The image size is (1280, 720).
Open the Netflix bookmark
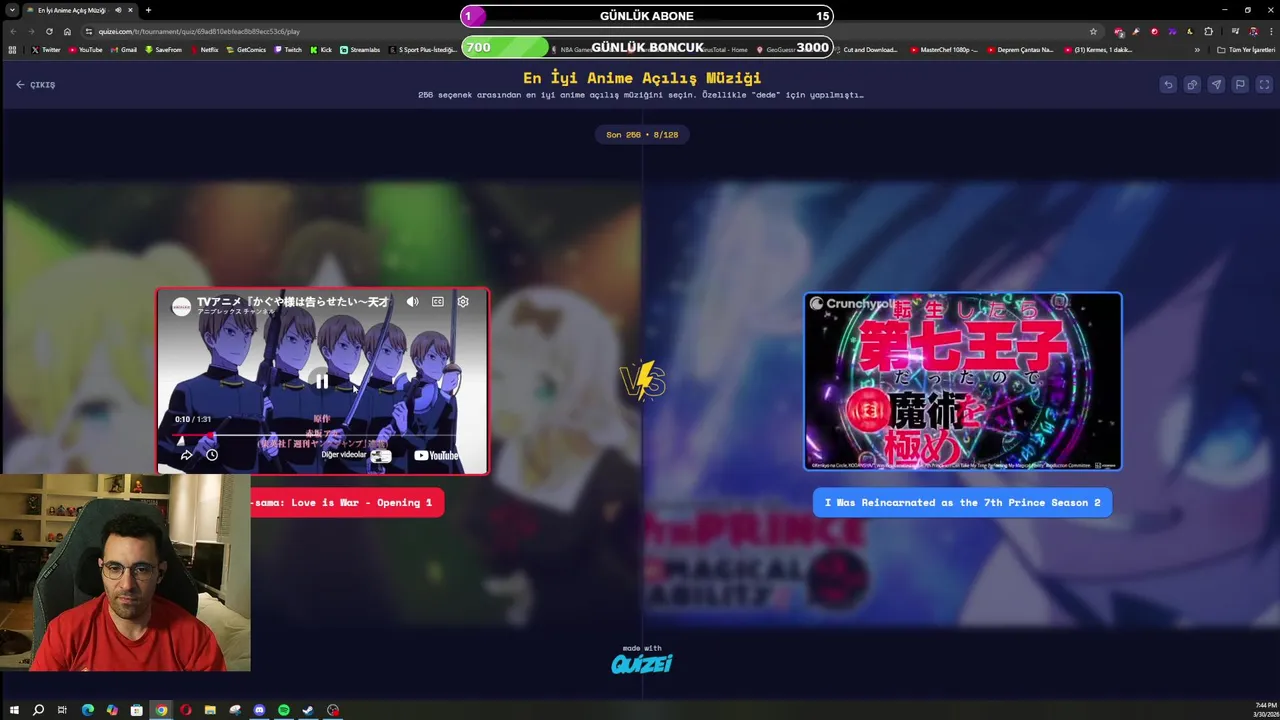point(204,50)
